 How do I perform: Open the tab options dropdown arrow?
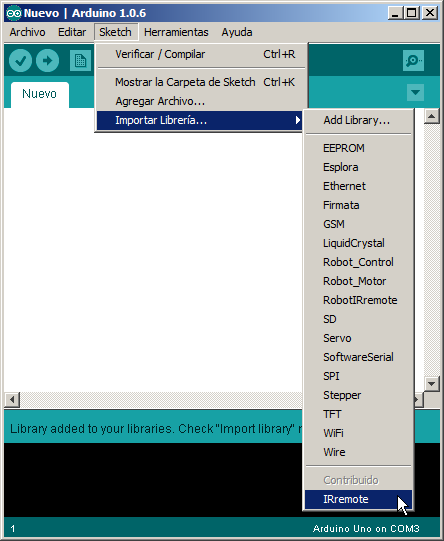[x=415, y=92]
